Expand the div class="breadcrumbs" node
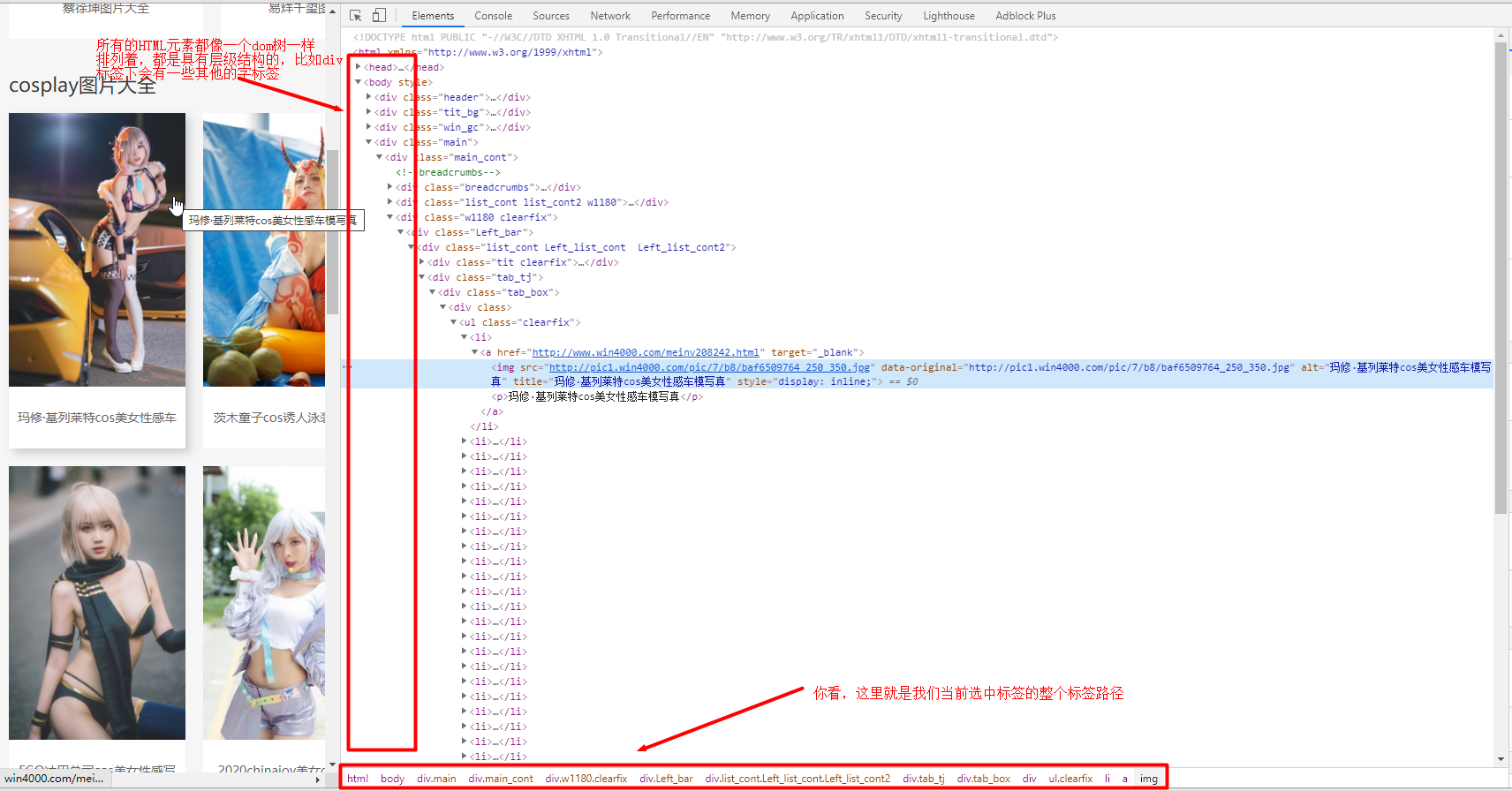This screenshot has width=1512, height=791. [x=390, y=187]
